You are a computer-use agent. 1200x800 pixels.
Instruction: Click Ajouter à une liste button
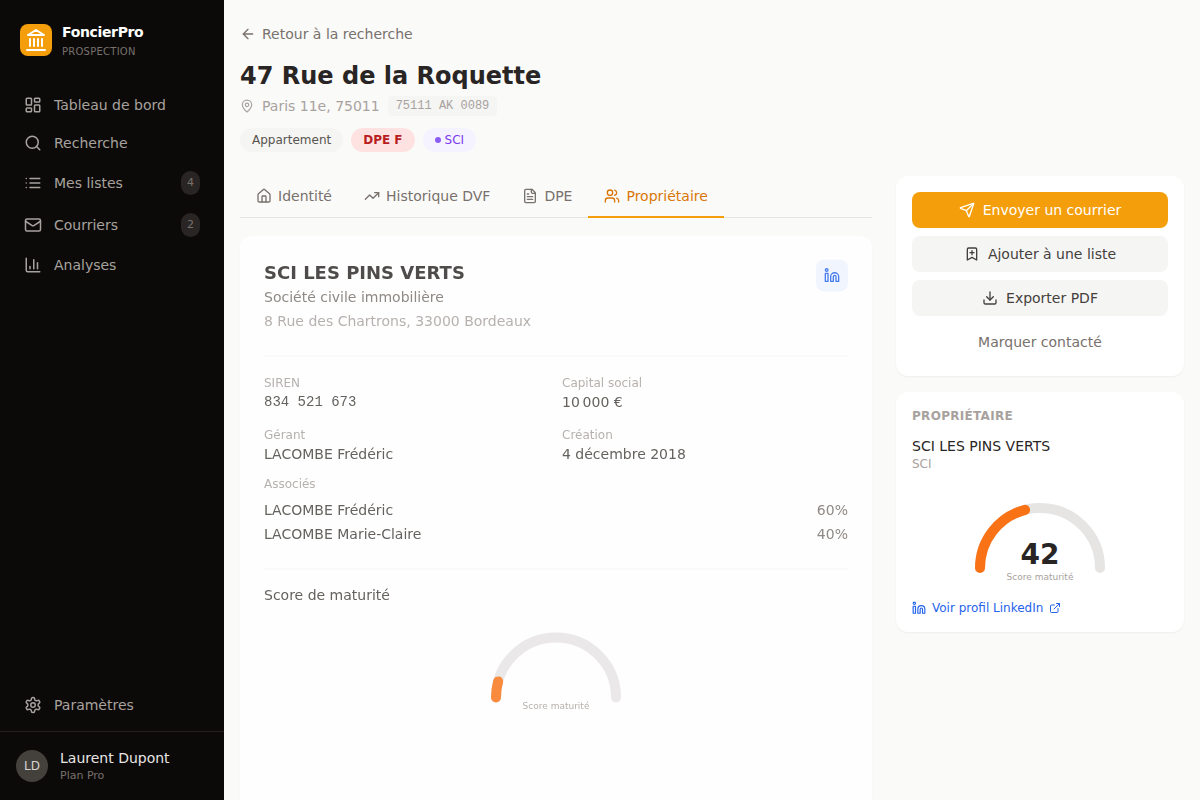(1040, 254)
